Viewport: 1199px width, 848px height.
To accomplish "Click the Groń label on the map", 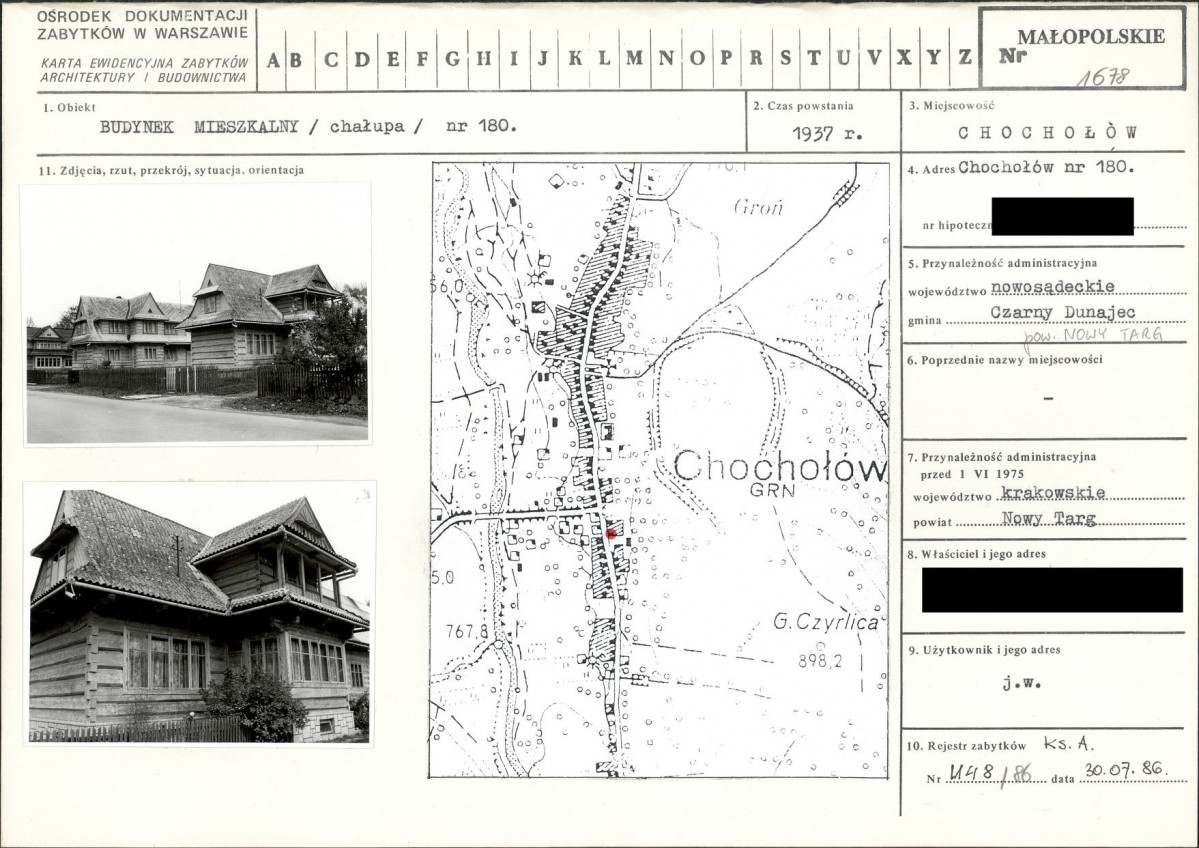I will 758,207.
